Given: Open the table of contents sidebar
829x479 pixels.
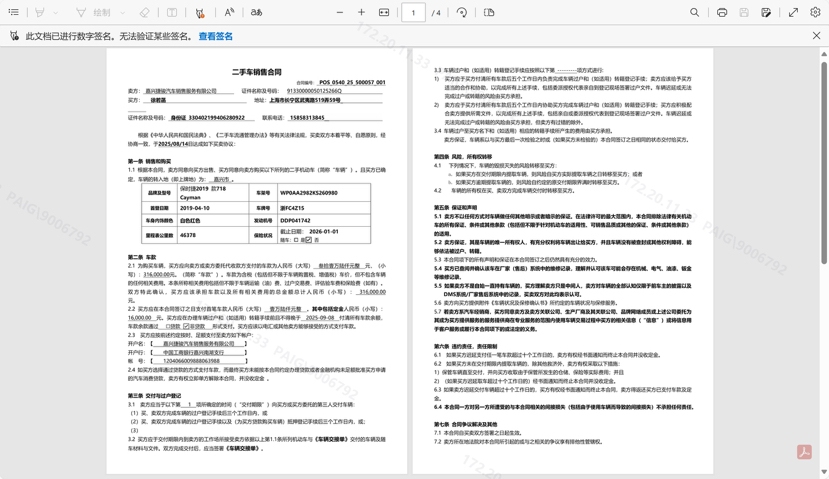Looking at the screenshot, I should click(14, 13).
